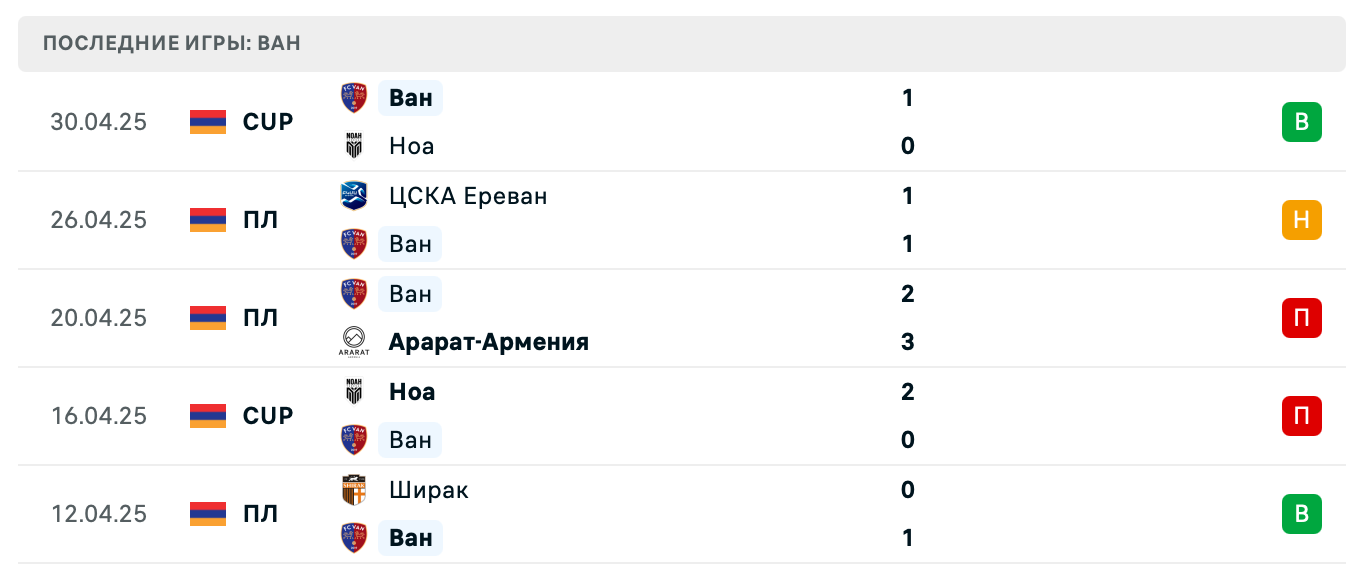Click the red П badge for Van vs Ararat-Armenia
This screenshot has height=580, width=1364.
[x=1301, y=318]
